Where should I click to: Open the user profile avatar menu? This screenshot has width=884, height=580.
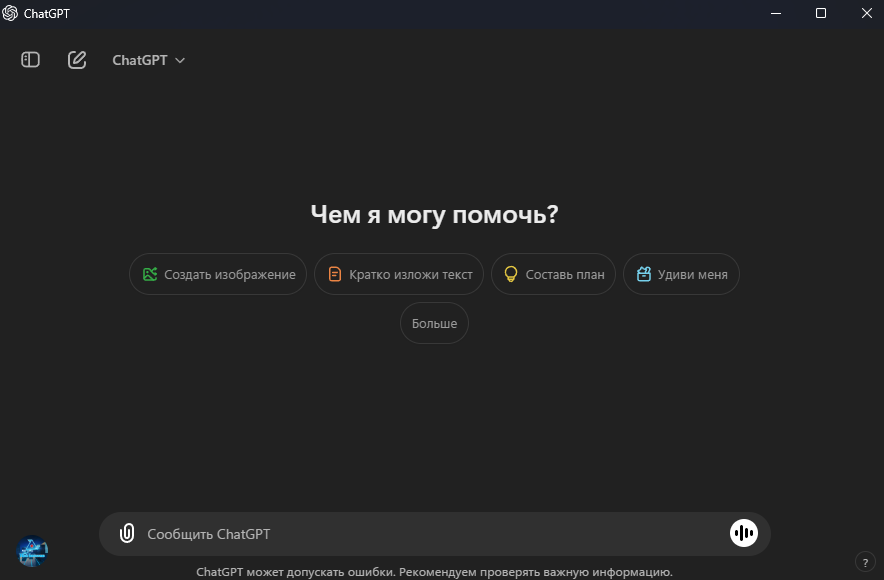(32, 551)
